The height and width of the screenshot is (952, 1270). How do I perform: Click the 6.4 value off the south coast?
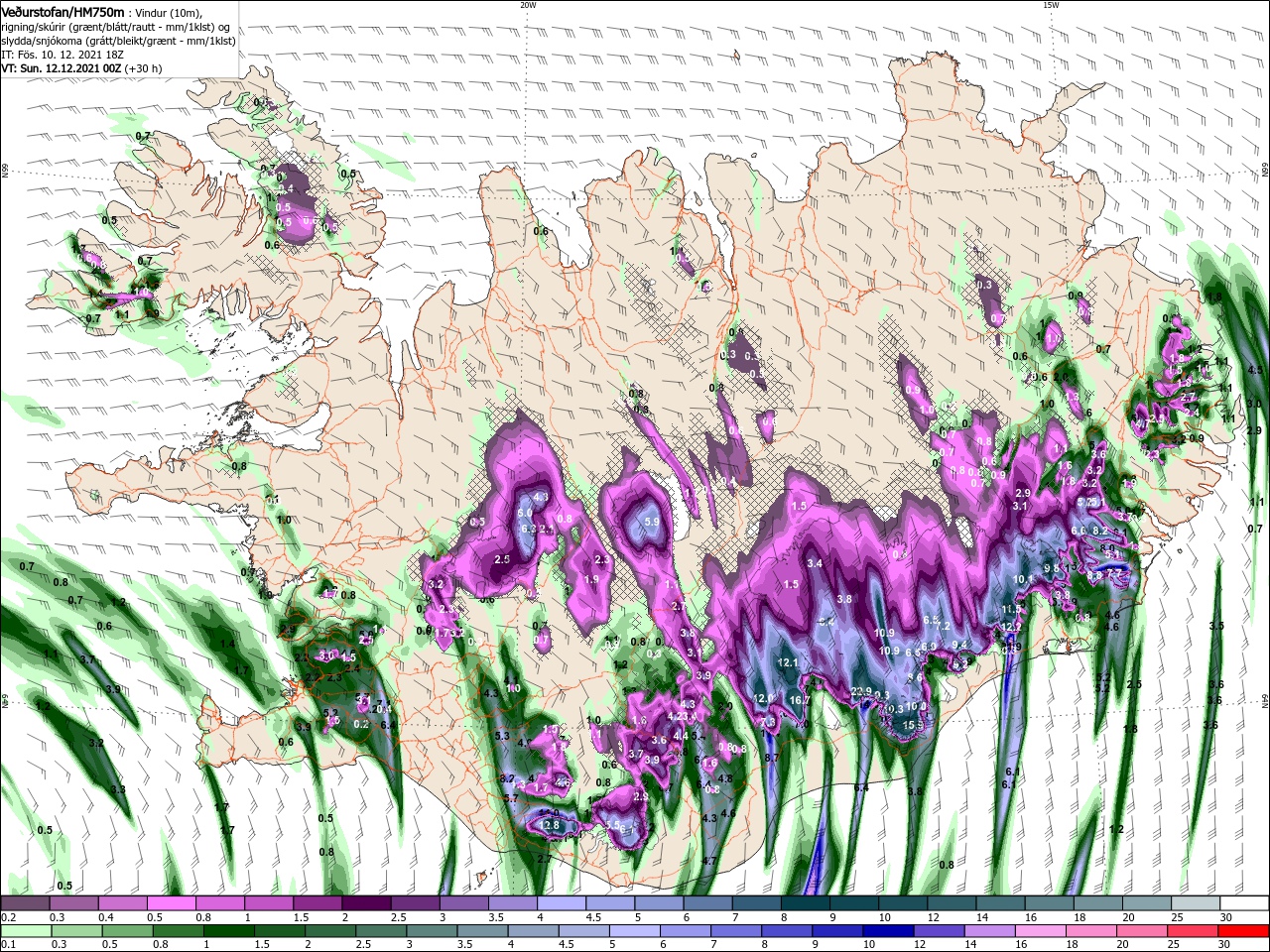(x=861, y=787)
